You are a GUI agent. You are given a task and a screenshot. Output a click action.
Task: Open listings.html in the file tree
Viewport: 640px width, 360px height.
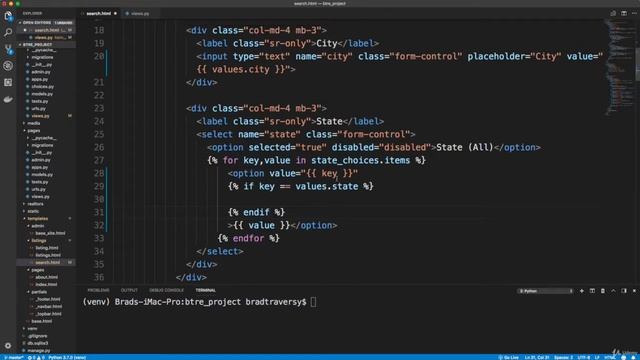tap(48, 255)
